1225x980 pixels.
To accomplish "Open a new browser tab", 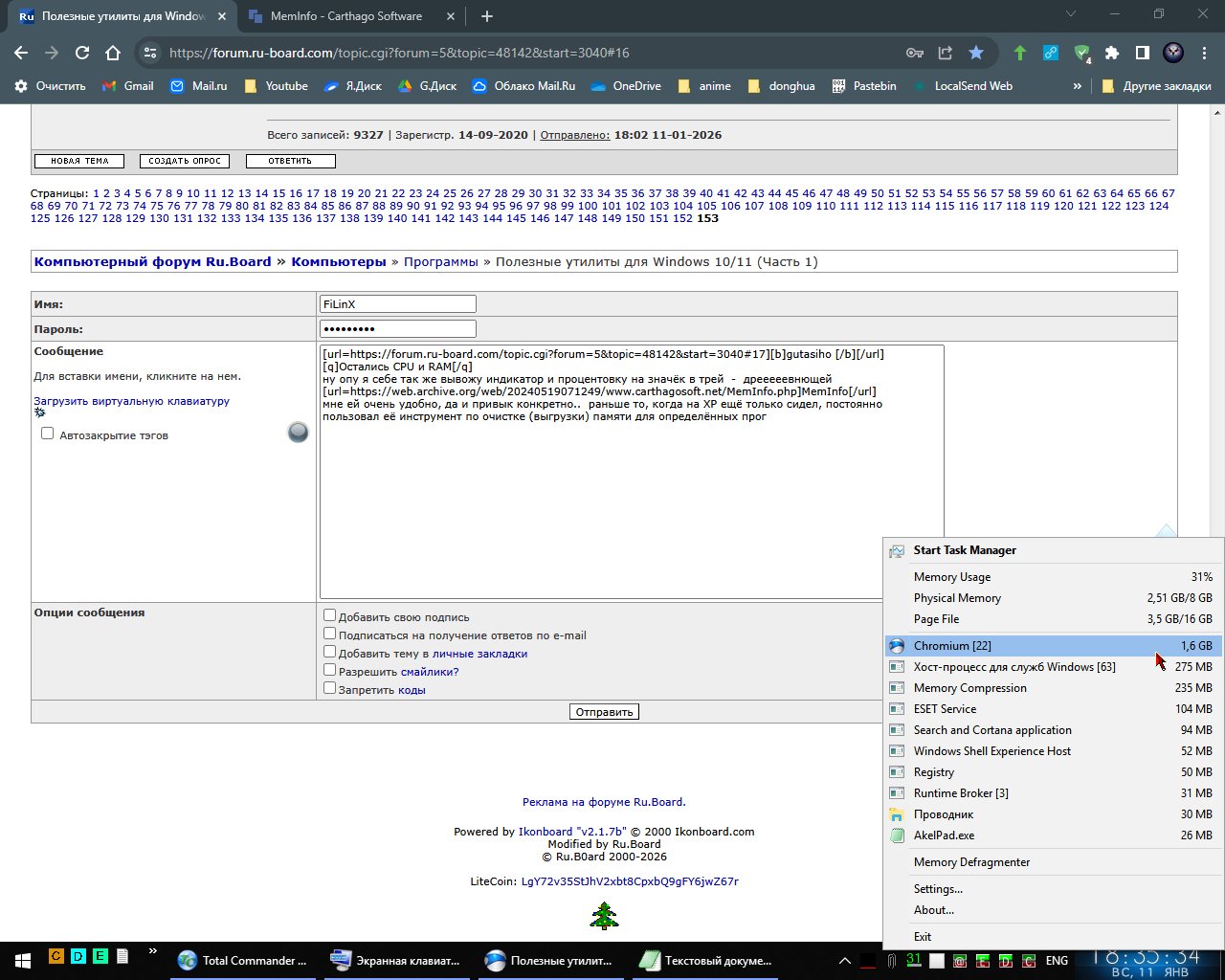I will [x=487, y=16].
